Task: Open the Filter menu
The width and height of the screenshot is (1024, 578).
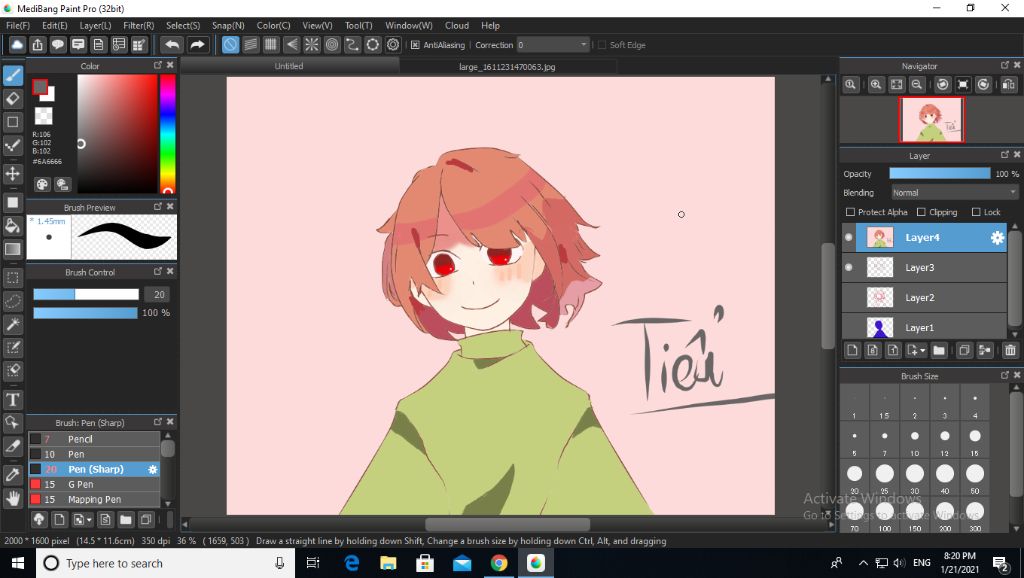Action: click(138, 25)
